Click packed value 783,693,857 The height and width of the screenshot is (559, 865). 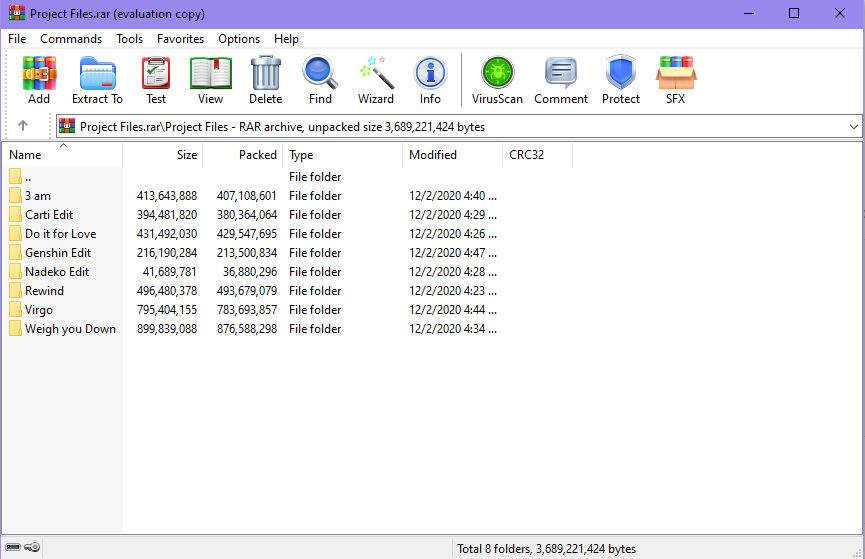[247, 310]
